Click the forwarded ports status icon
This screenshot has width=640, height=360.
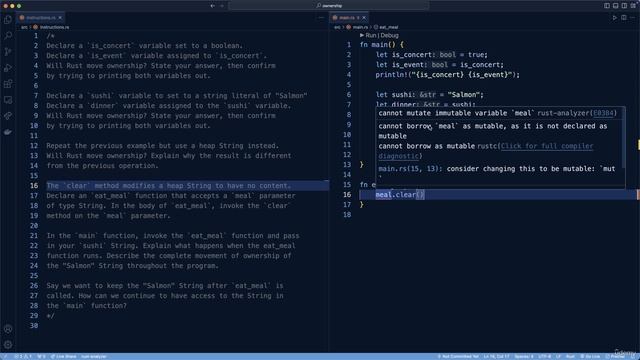click(41, 356)
